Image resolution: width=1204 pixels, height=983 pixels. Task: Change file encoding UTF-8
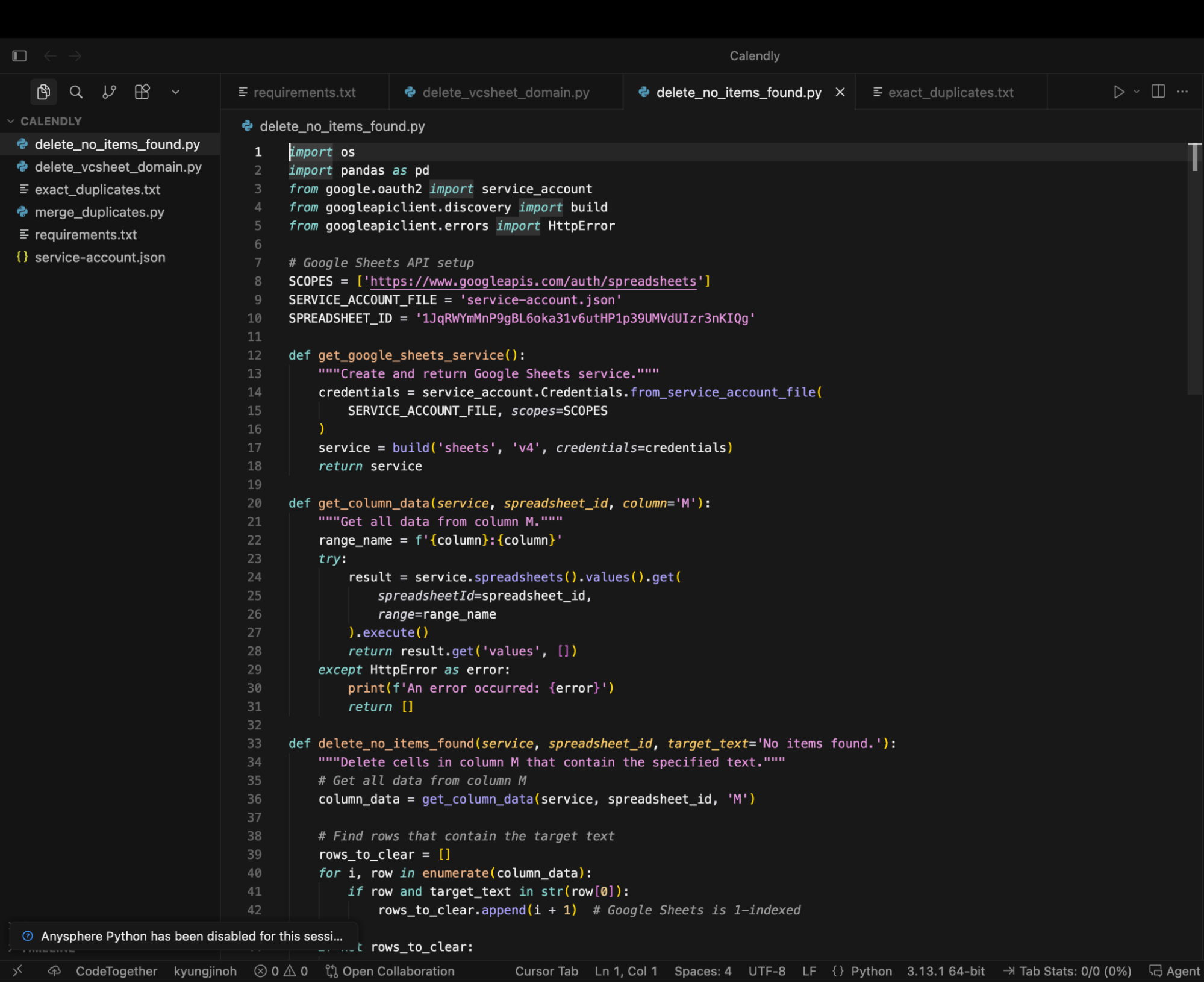coord(767,971)
